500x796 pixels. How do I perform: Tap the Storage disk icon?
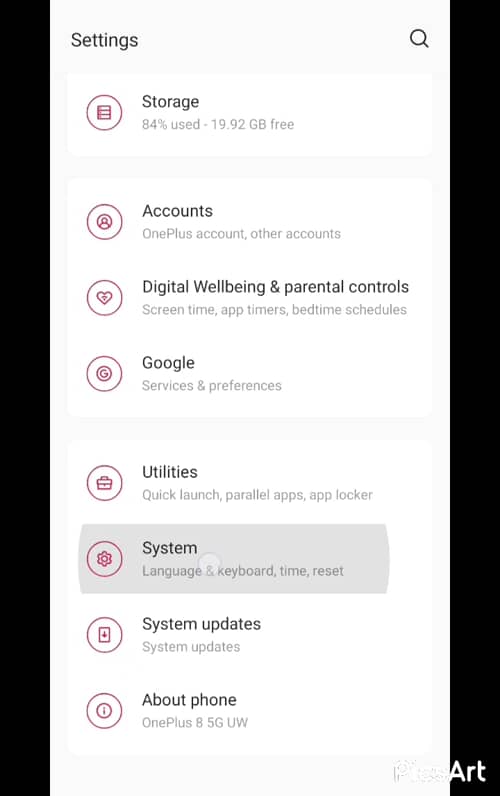click(104, 112)
